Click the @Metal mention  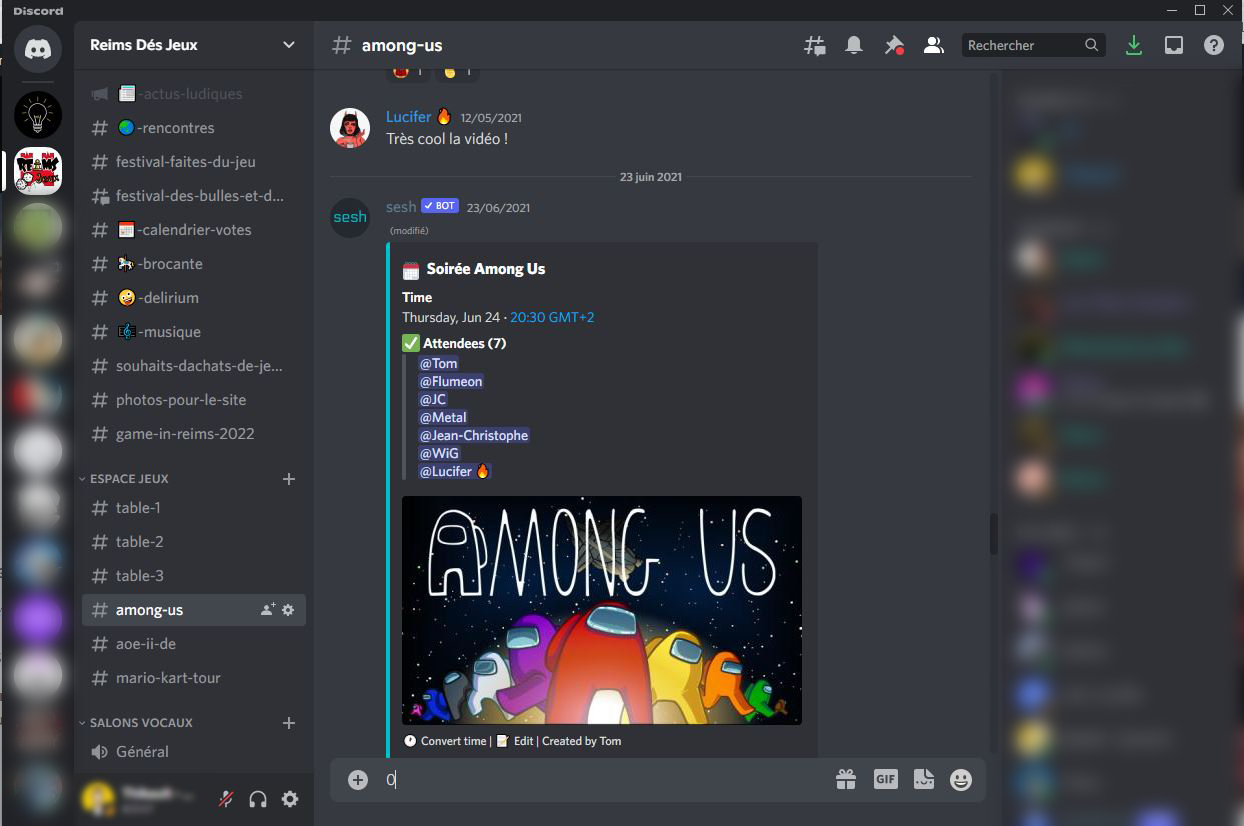pyautogui.click(x=443, y=417)
